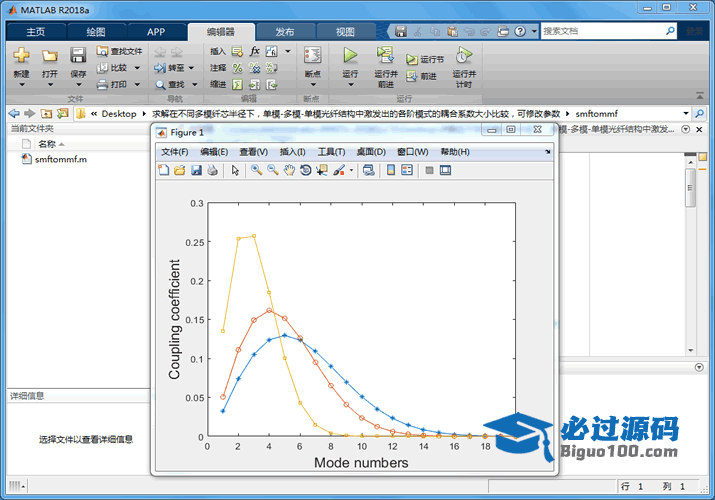Click the editor vertical scrollbar thumb
The width and height of the screenshot is (715, 500).
(690, 187)
